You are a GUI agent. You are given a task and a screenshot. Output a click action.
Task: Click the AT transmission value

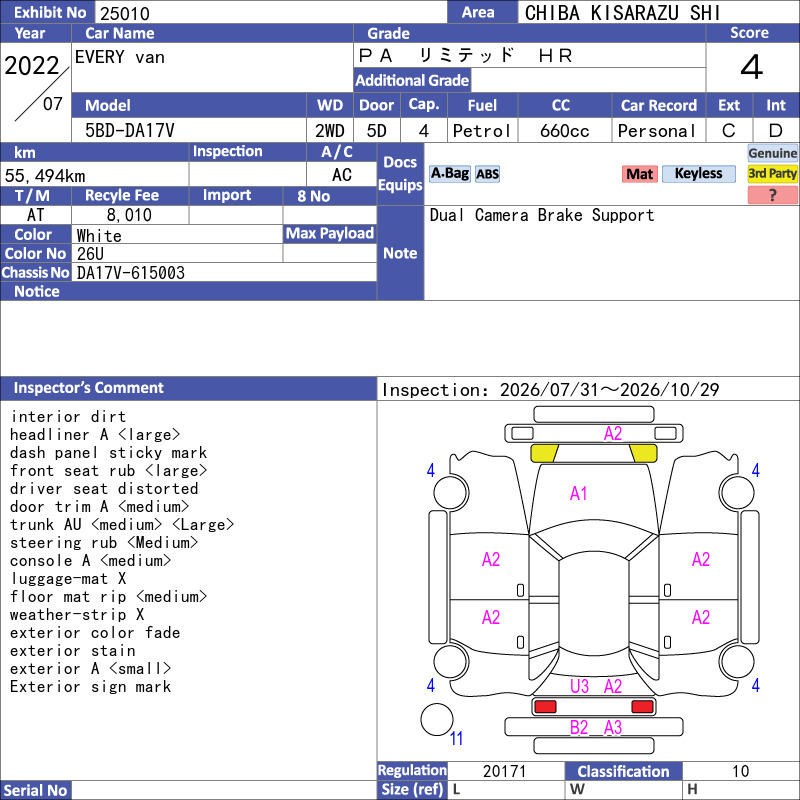[35, 215]
